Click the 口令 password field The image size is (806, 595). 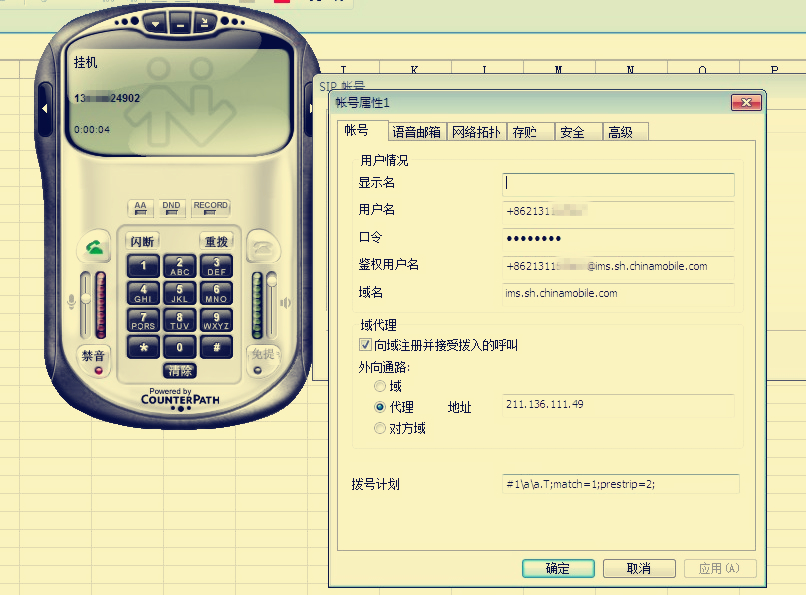point(618,238)
